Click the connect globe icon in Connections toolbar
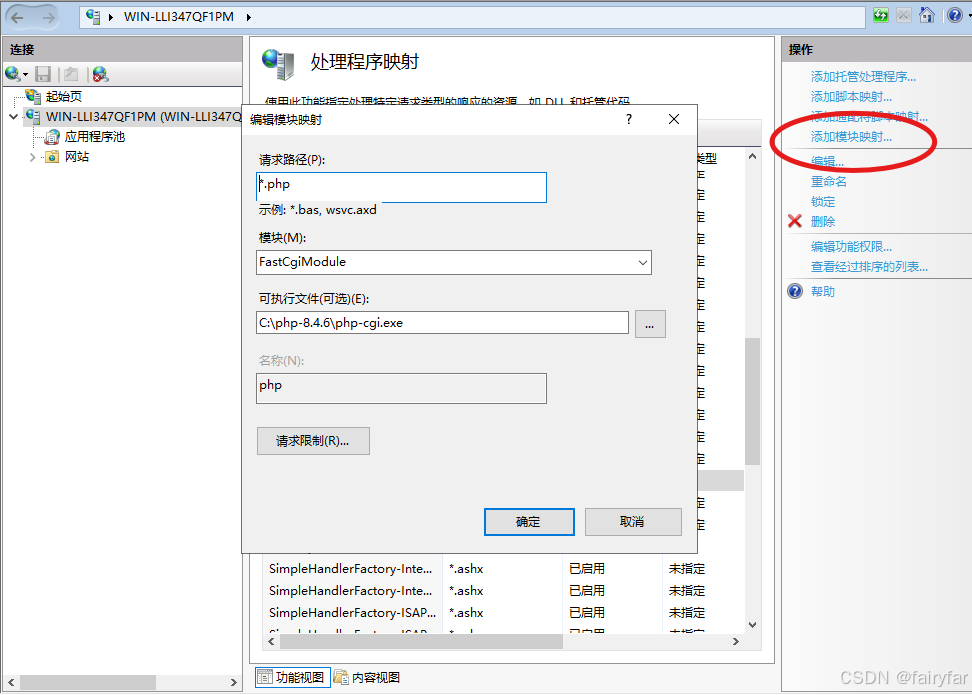 [12, 74]
